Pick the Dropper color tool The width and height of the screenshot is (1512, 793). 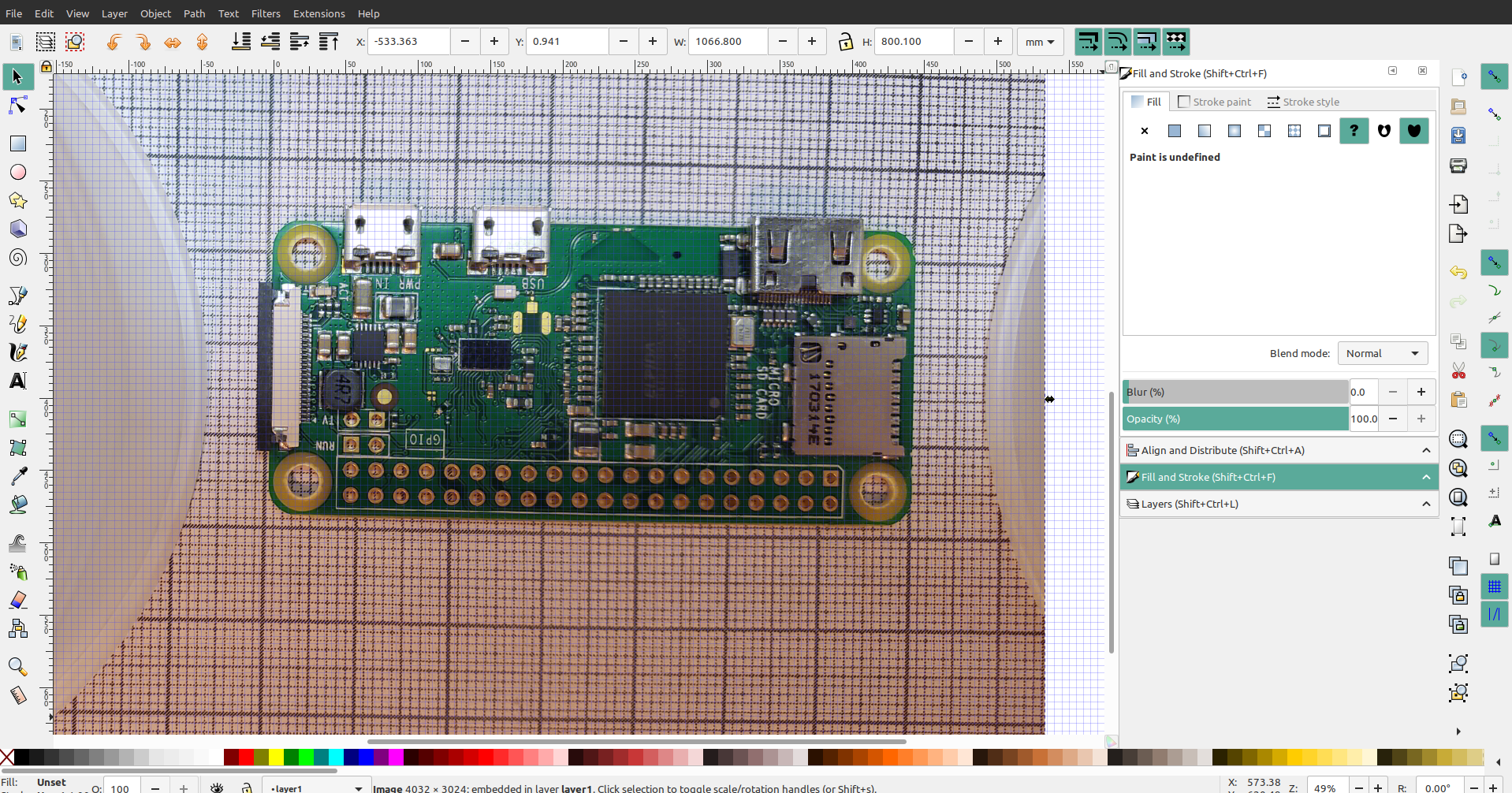coord(17,475)
